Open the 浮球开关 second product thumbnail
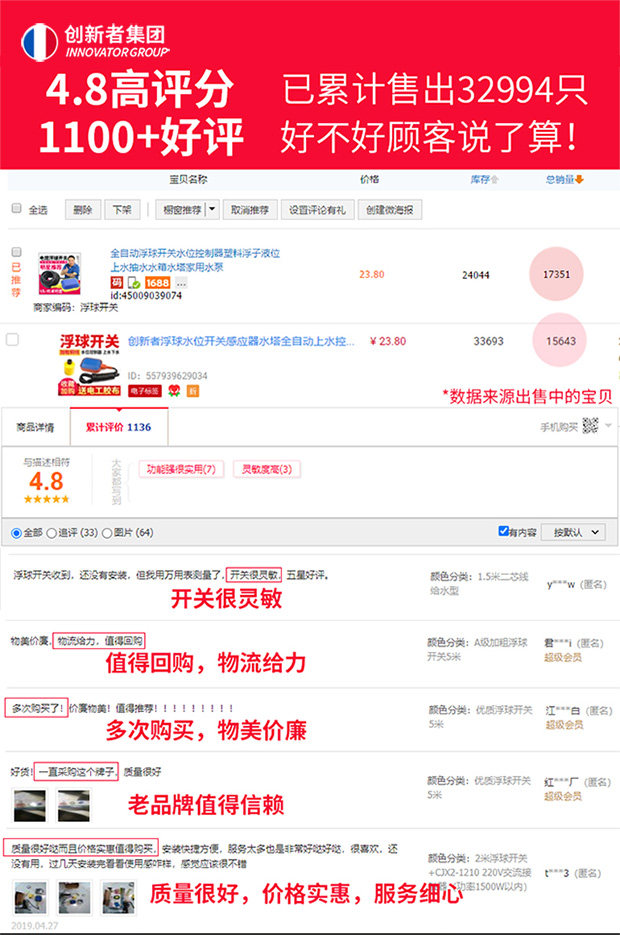The height and width of the screenshot is (935, 620). [x=89, y=364]
